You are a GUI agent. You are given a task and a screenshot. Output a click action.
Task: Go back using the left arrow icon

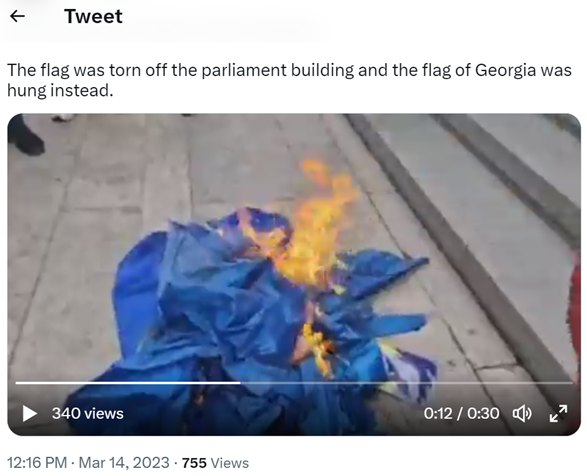point(17,16)
